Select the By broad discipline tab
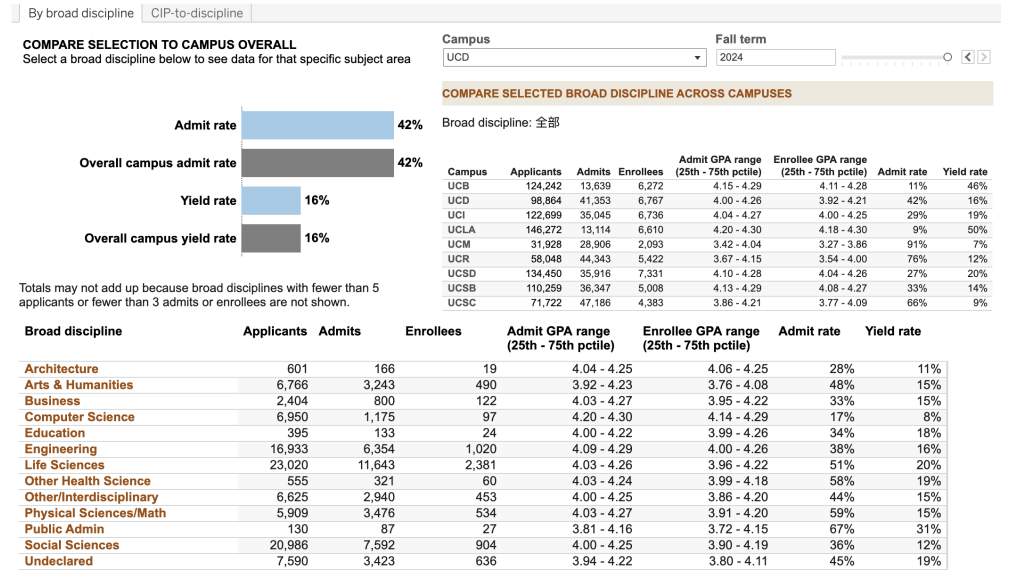The width and height of the screenshot is (1021, 574). click(x=80, y=13)
